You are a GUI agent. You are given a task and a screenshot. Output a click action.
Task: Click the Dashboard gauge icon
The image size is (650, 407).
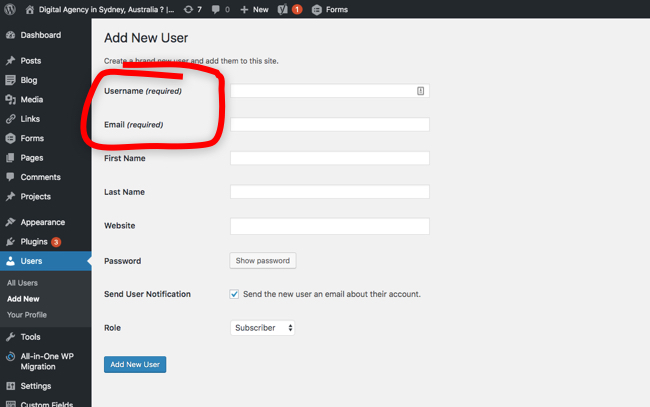click(10, 35)
